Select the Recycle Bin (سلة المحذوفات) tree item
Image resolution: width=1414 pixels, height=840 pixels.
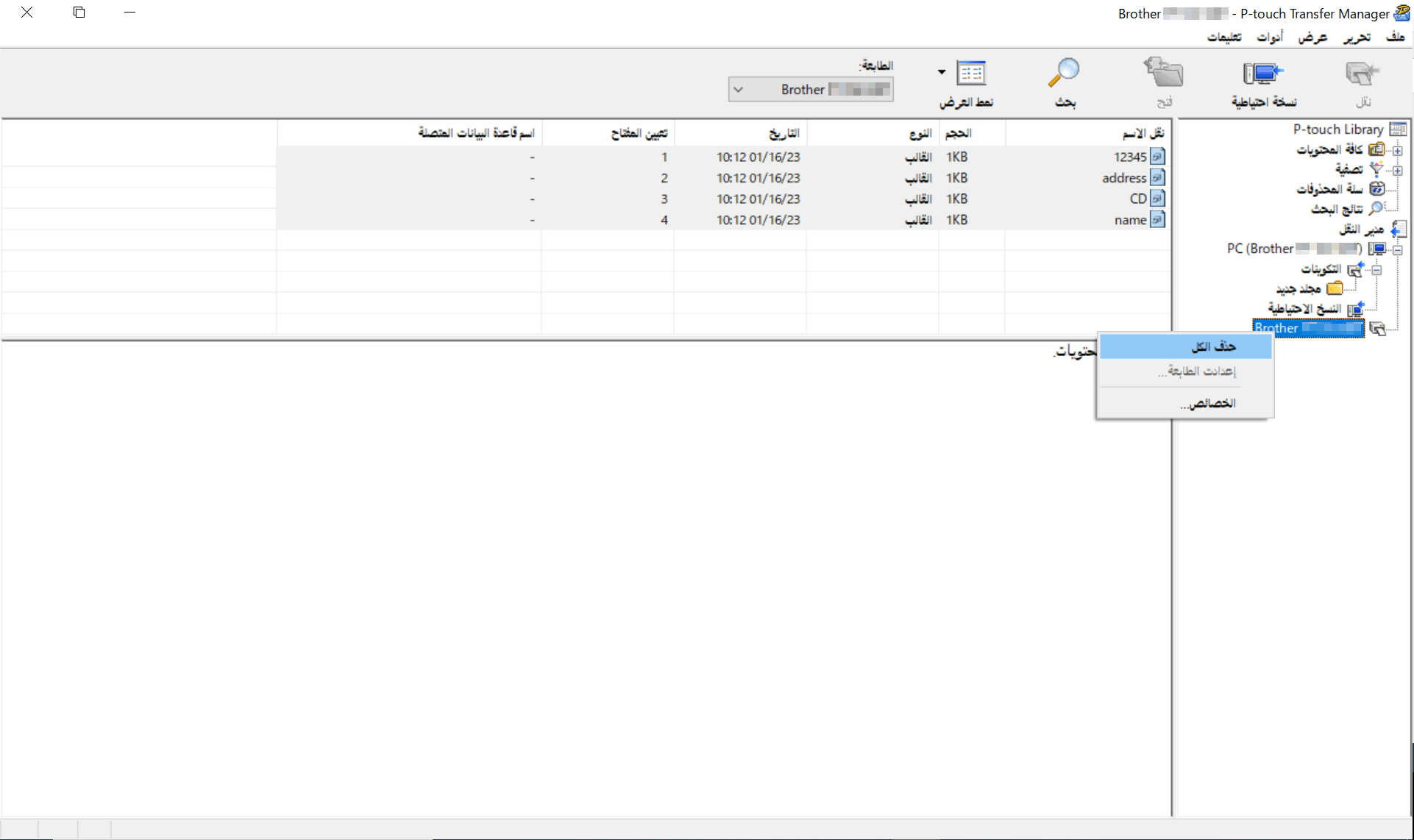(1329, 189)
